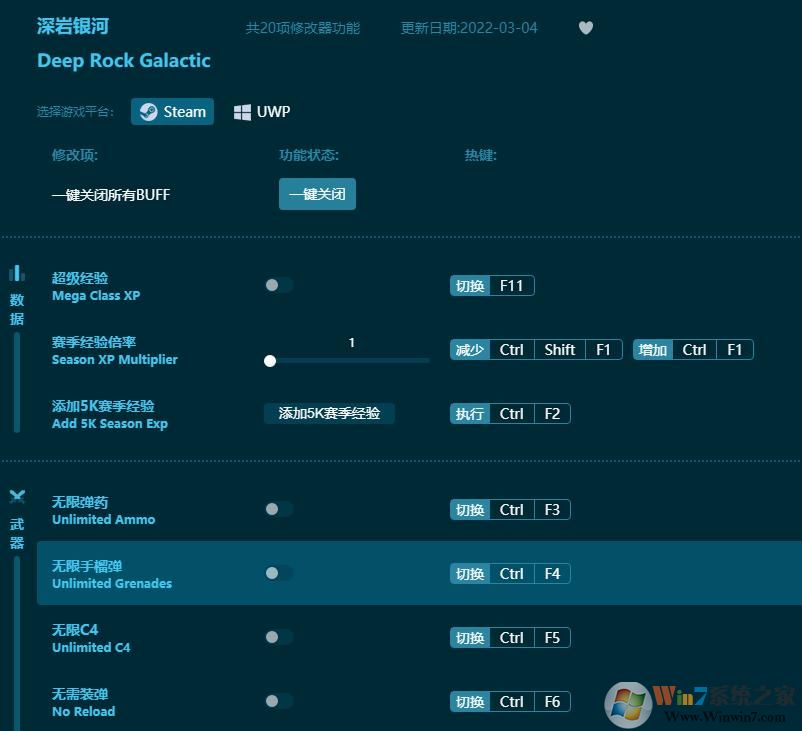This screenshot has width=802, height=731.
Task: Click the heart favorite icon at top
Action: click(x=586, y=28)
